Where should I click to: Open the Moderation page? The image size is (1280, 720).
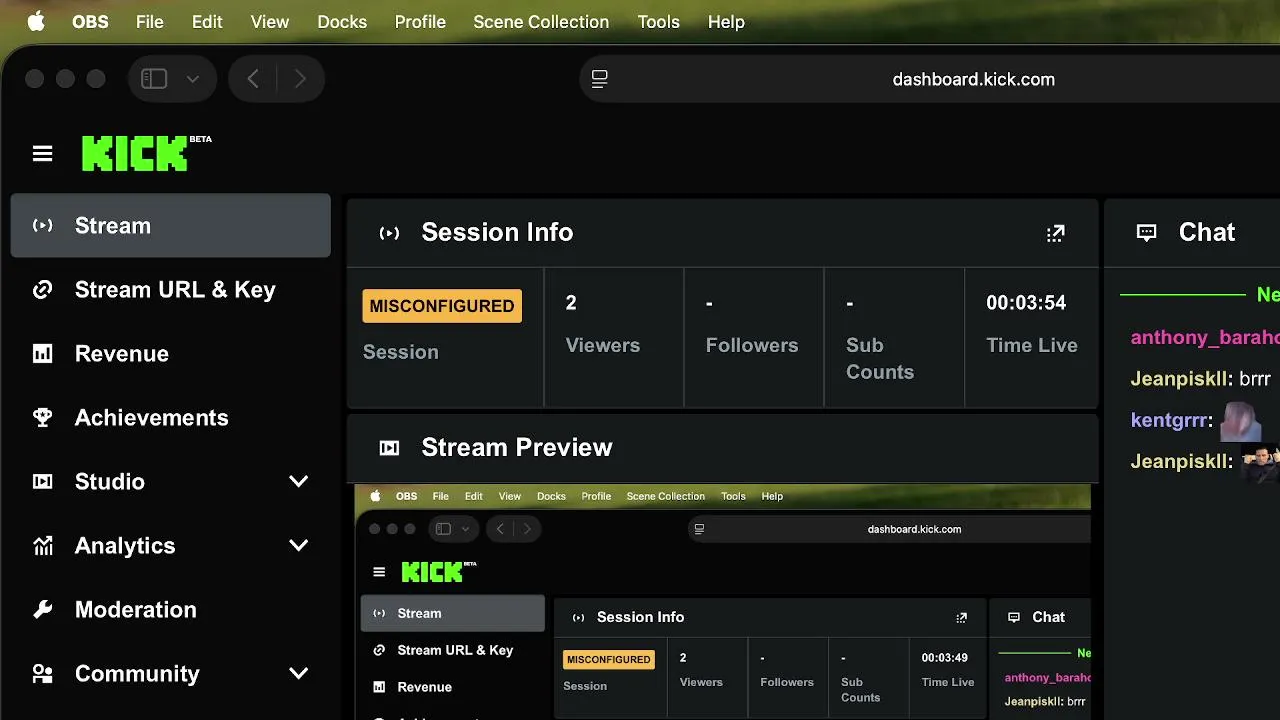(171, 610)
